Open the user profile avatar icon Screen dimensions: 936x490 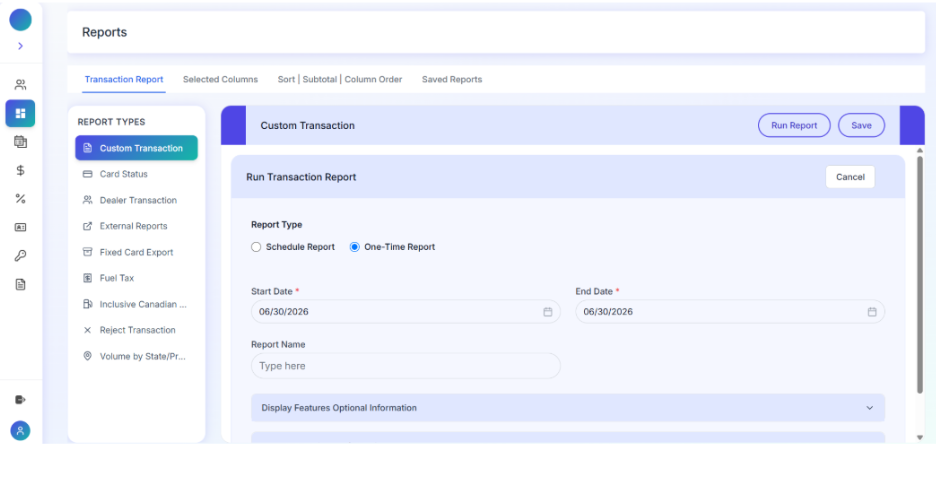tap(20, 431)
